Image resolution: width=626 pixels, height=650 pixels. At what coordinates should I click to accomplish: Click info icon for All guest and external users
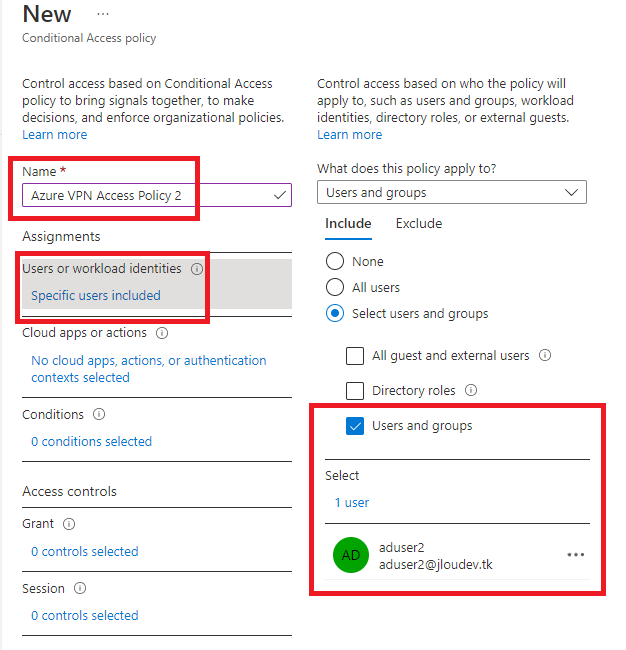click(x=545, y=355)
